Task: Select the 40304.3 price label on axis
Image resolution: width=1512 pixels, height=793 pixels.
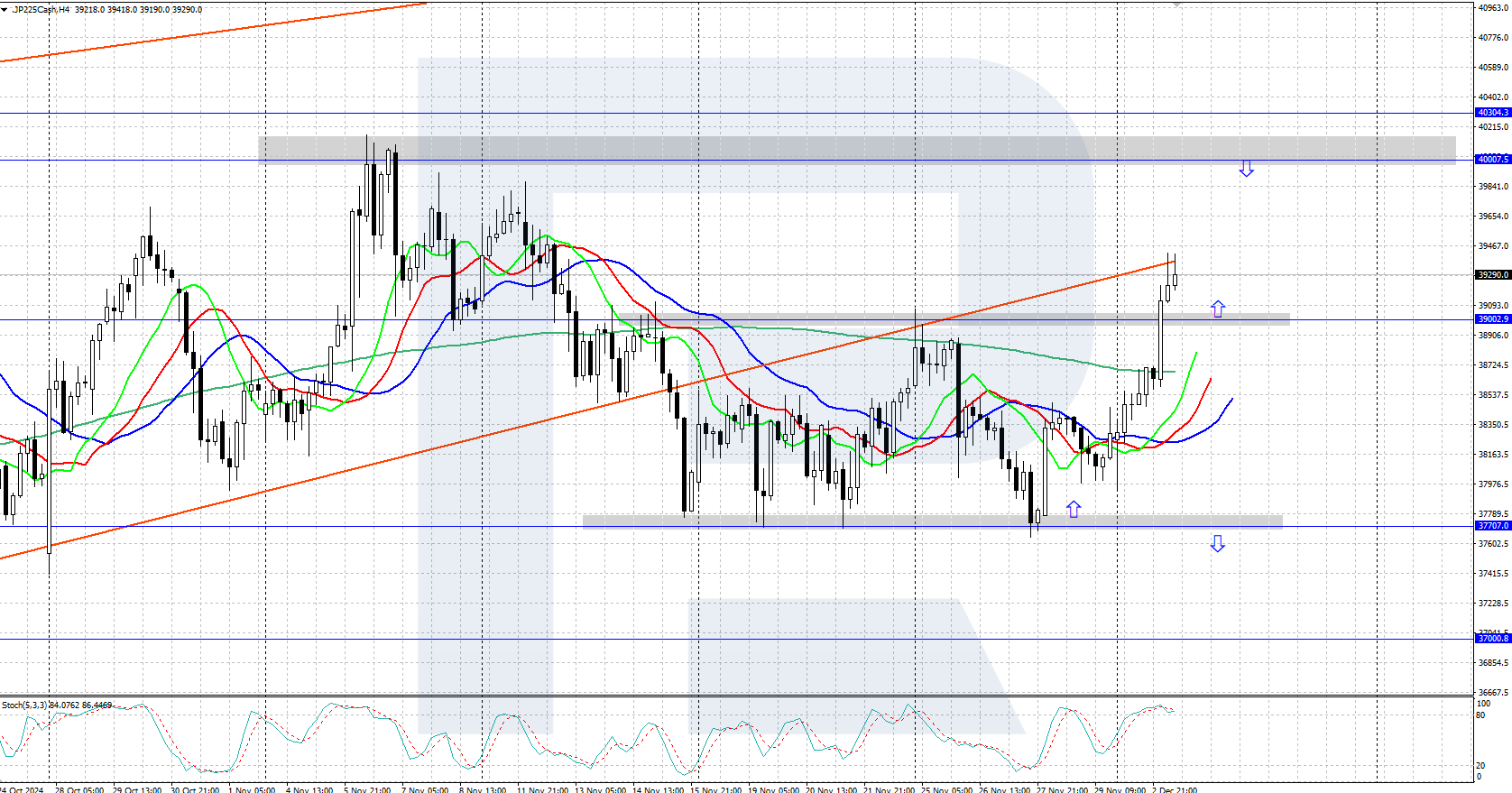Action: pos(1492,113)
